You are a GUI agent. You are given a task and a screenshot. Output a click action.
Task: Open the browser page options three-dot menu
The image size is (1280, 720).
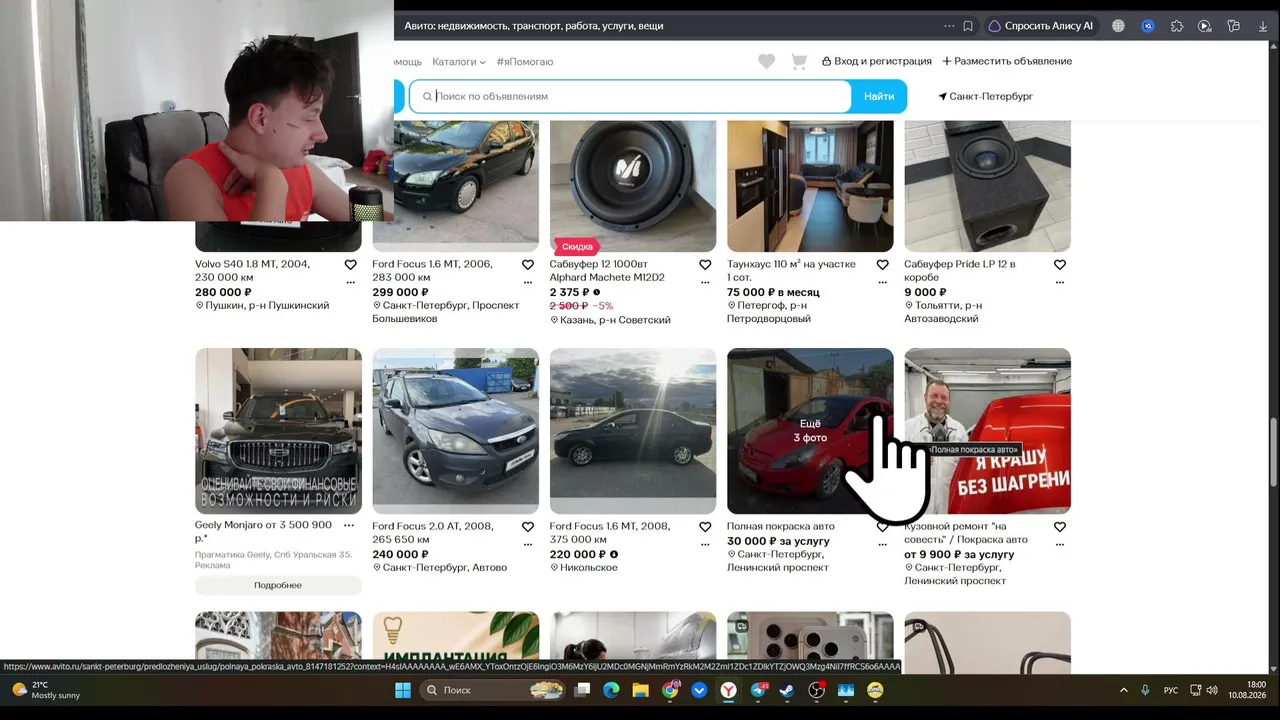click(949, 26)
